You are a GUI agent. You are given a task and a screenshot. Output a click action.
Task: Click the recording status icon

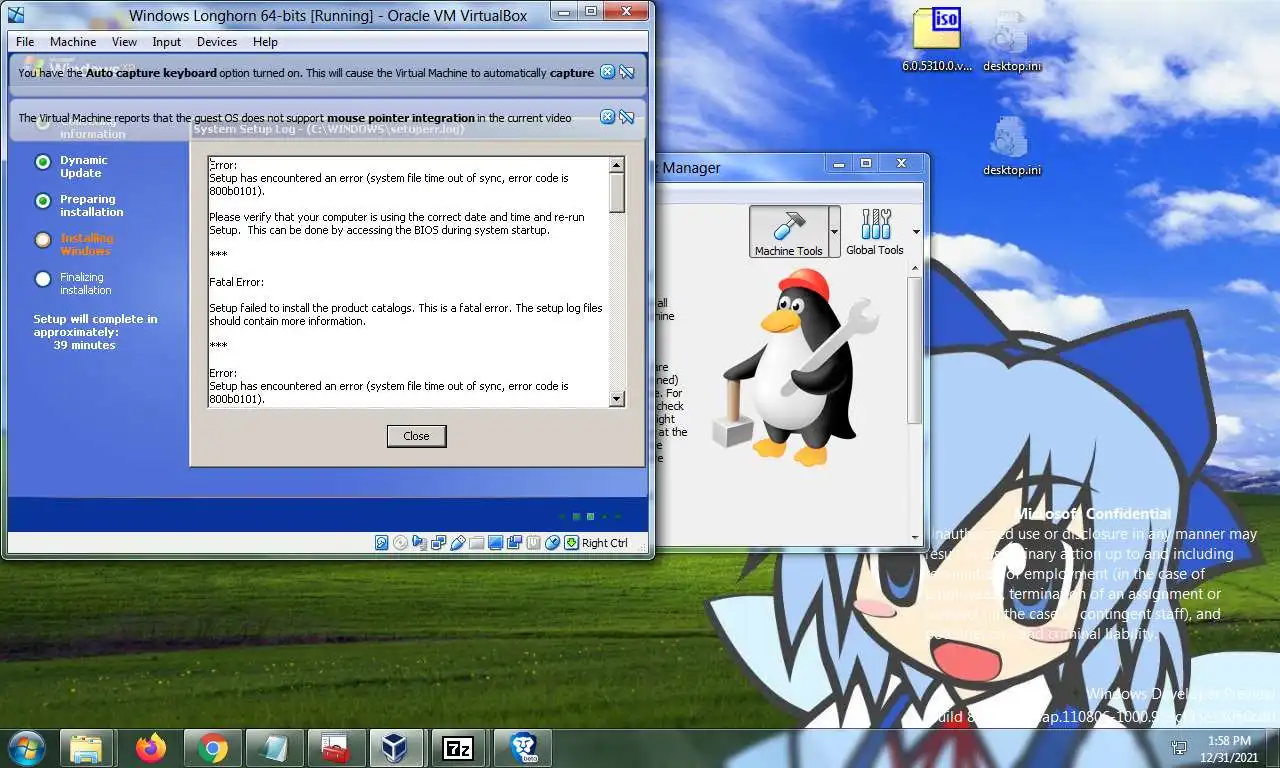click(x=514, y=543)
